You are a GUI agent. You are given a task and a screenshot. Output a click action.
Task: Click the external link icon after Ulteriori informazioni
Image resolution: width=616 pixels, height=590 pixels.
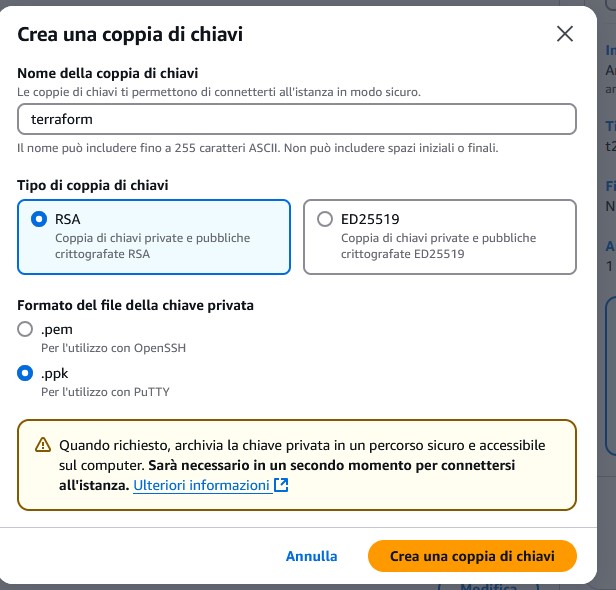click(281, 485)
